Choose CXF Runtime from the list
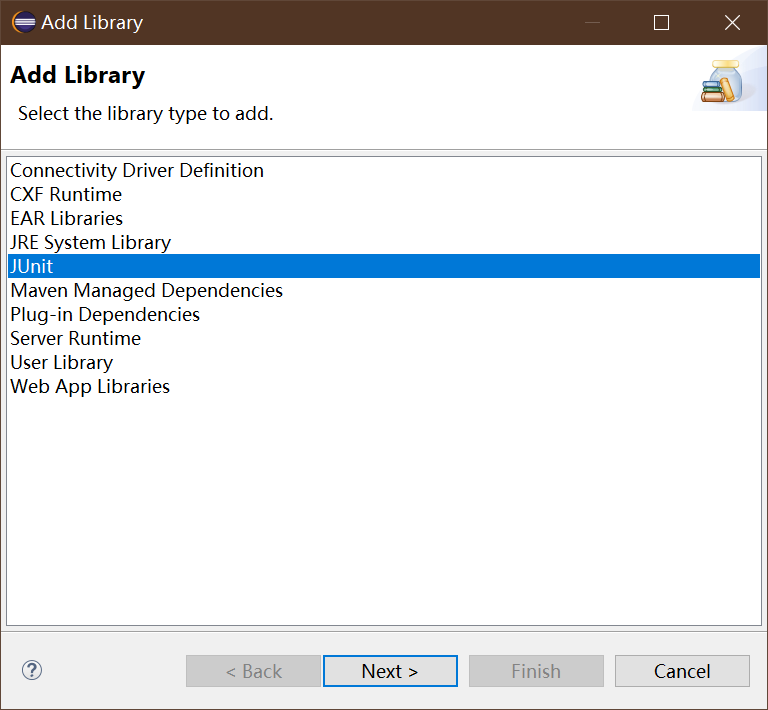This screenshot has width=768, height=710. pyautogui.click(x=66, y=194)
